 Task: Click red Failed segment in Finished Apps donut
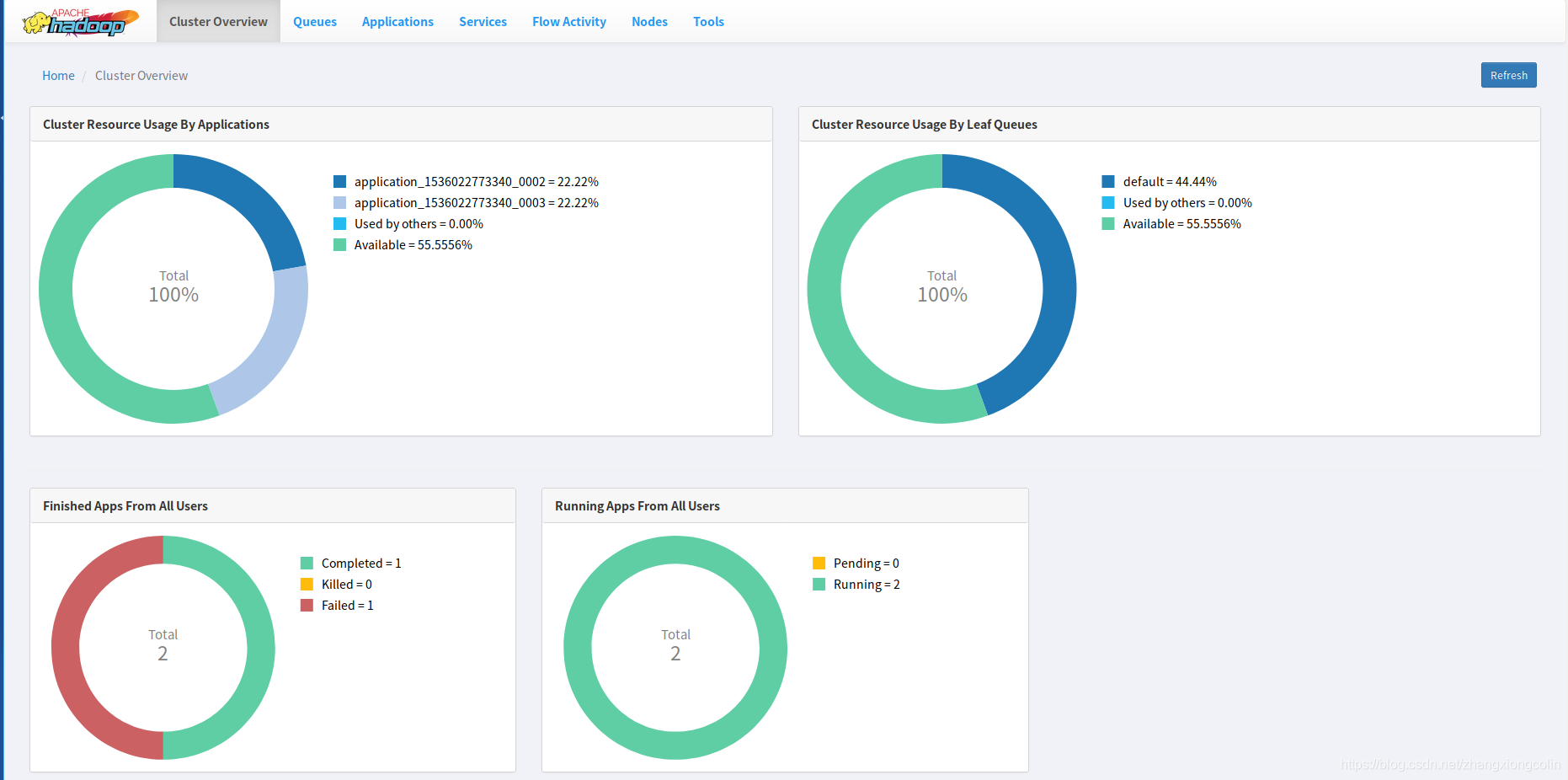point(66,648)
